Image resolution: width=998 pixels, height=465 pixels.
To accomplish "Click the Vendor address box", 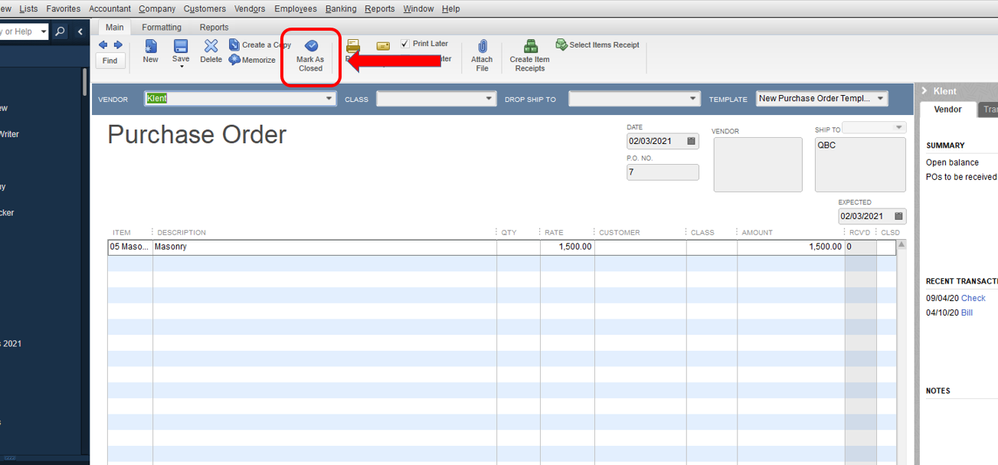I will pyautogui.click(x=757, y=164).
